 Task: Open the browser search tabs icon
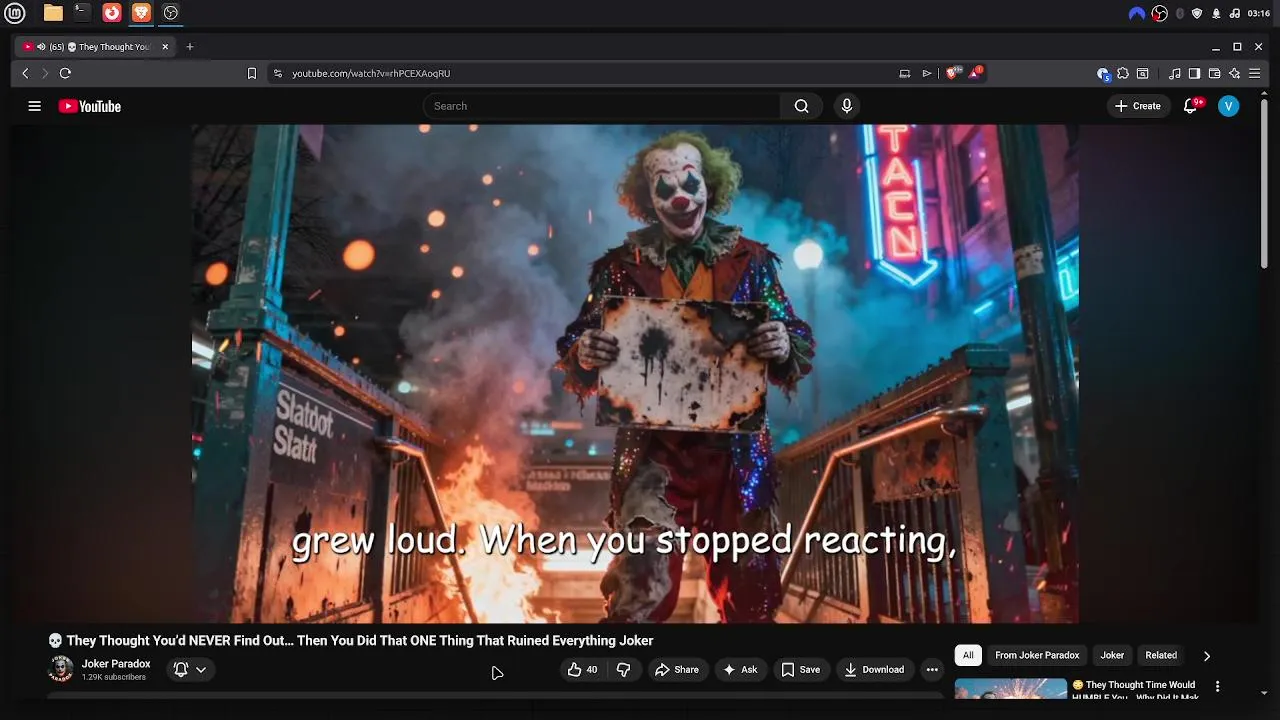point(1143,73)
